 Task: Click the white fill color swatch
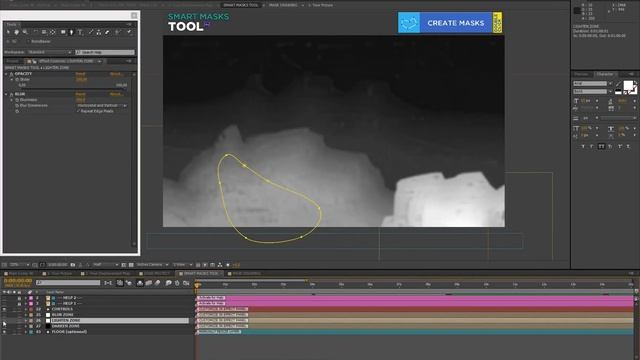tap(628, 85)
